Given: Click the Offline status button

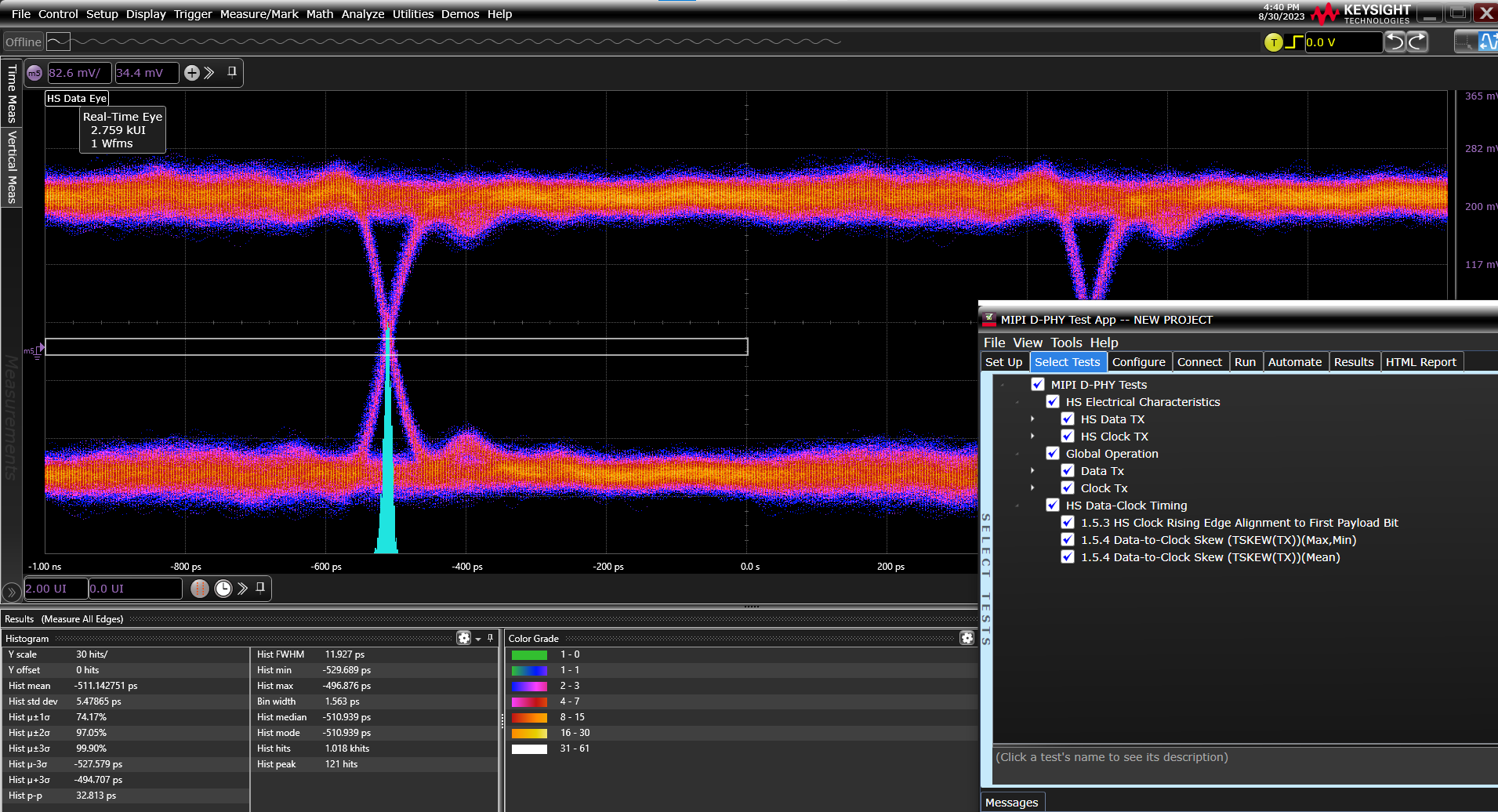Looking at the screenshot, I should coord(23,42).
